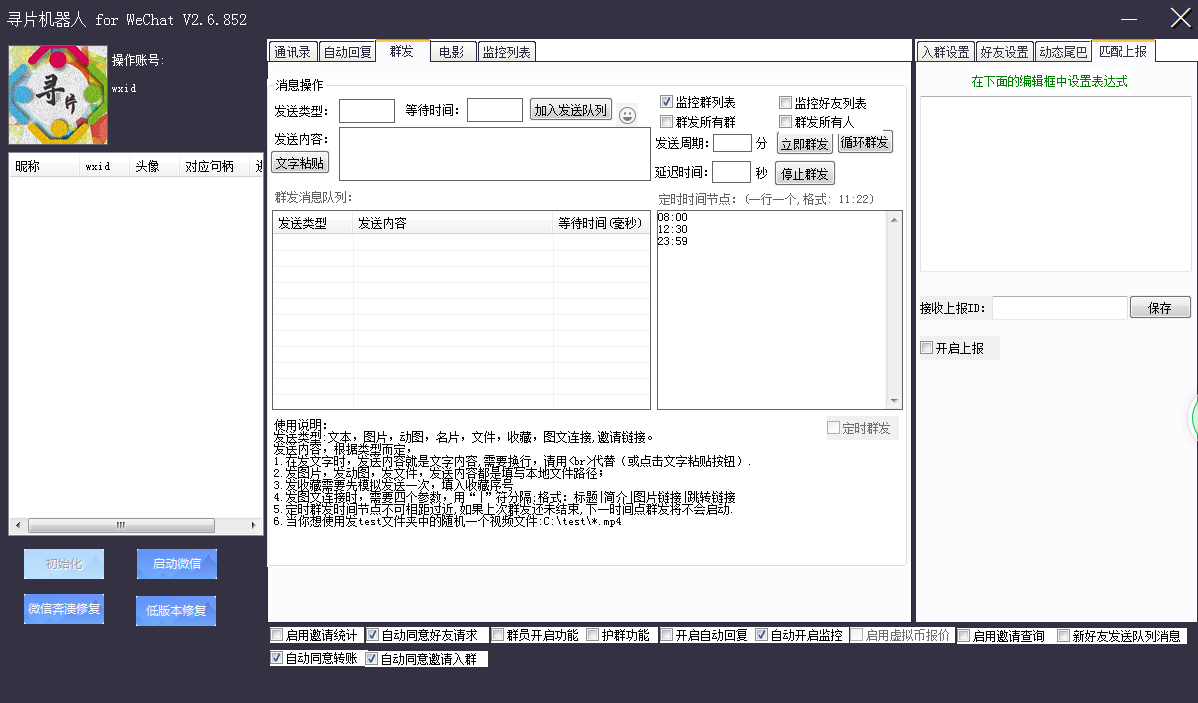Click the 08:00 time node entry

[672, 217]
